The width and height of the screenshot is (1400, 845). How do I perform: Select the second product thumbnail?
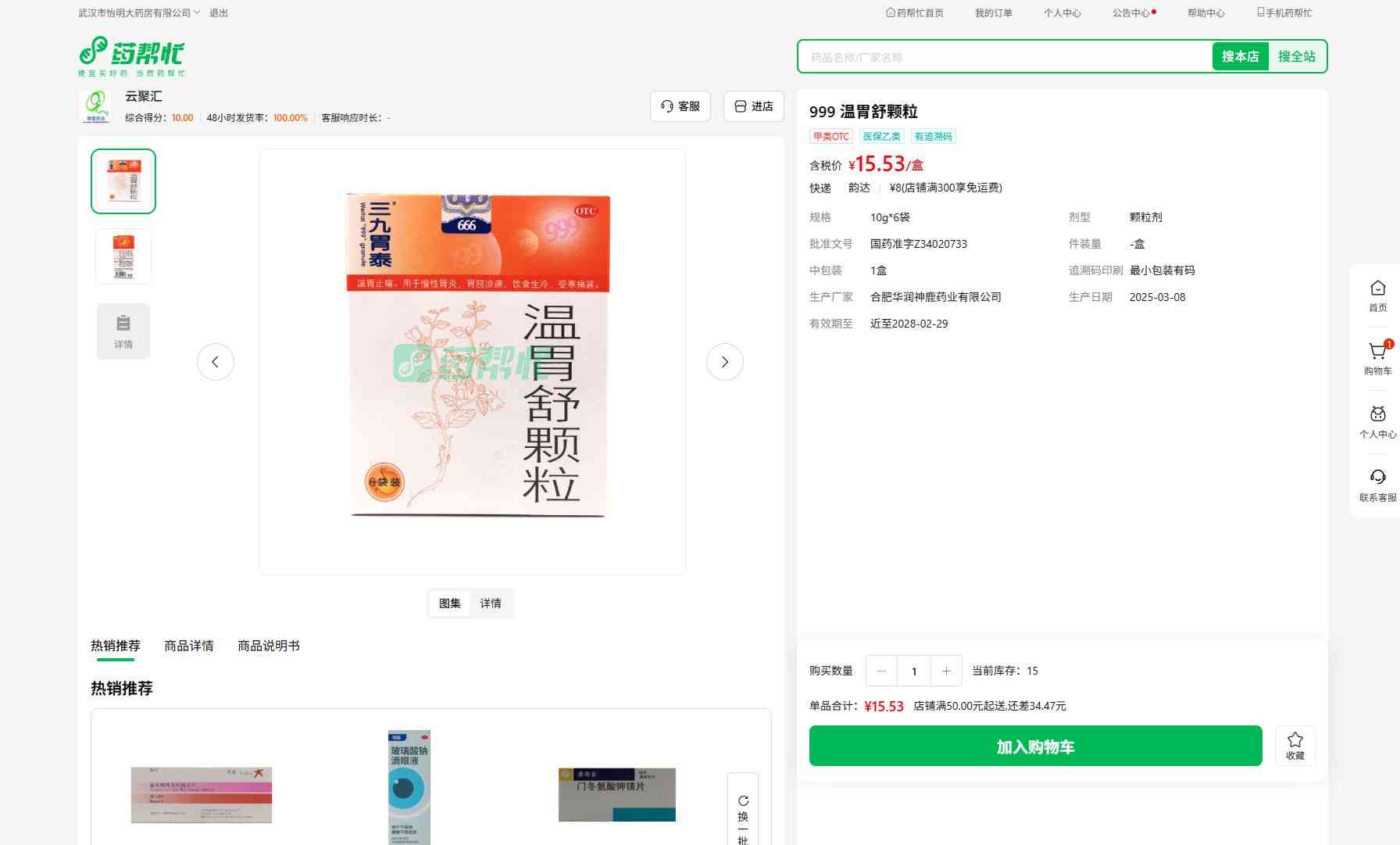point(123,256)
